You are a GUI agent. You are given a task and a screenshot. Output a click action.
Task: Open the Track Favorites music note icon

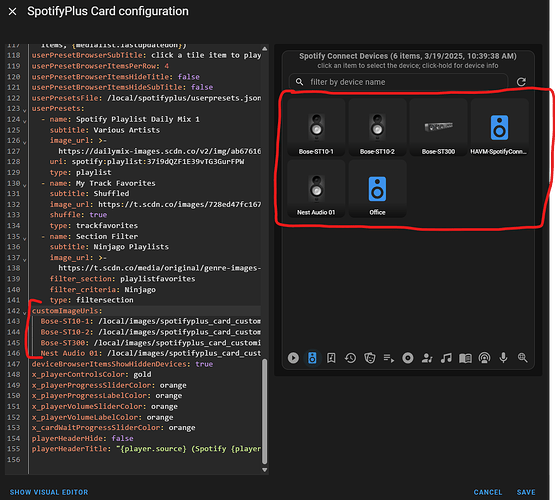(446, 358)
